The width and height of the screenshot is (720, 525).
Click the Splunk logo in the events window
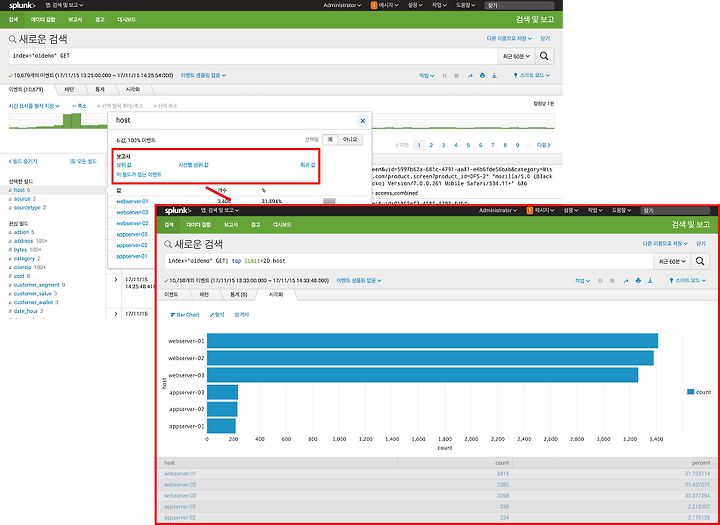tap(22, 6)
